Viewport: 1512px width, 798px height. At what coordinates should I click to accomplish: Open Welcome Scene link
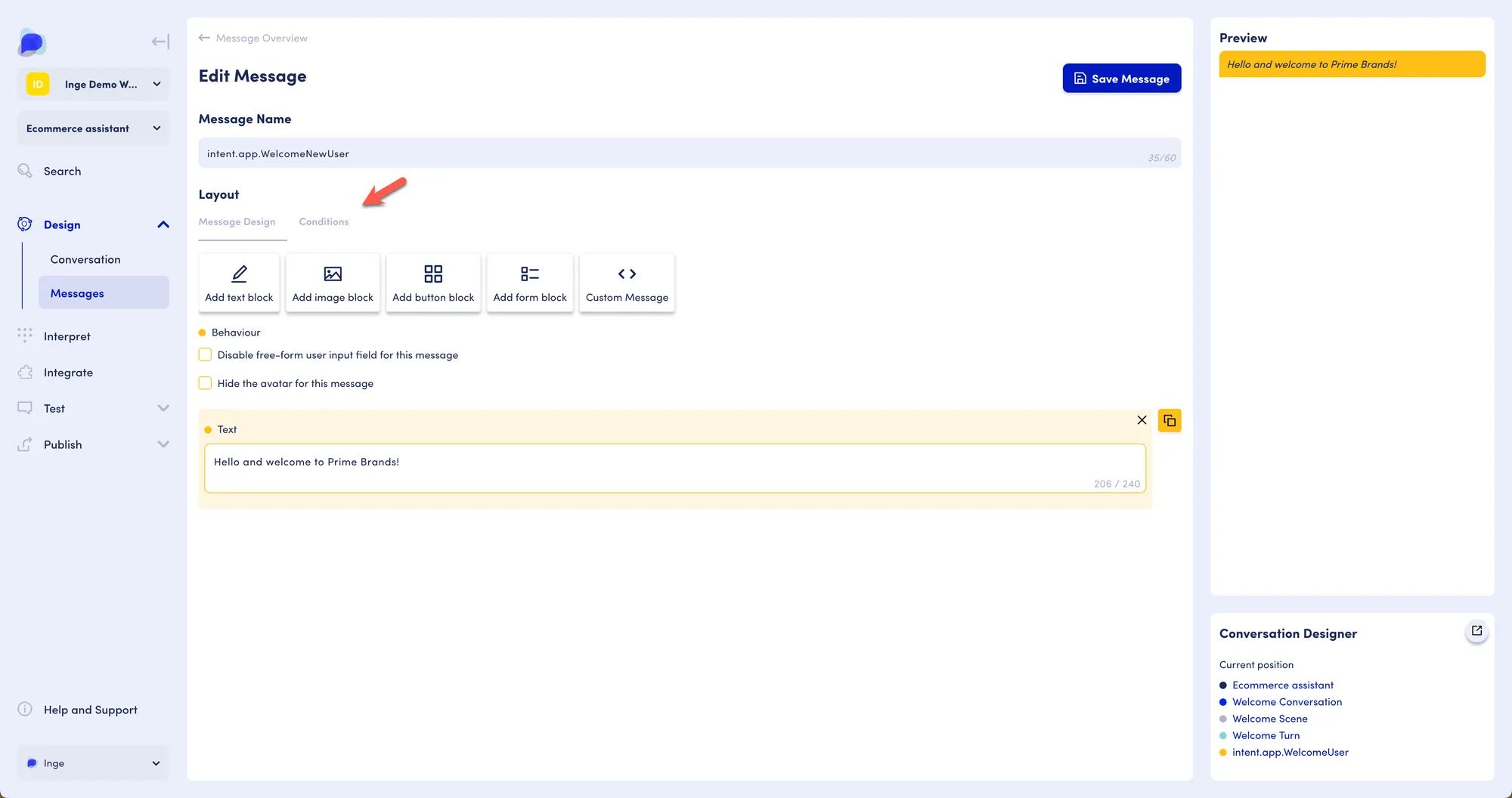coord(1270,718)
